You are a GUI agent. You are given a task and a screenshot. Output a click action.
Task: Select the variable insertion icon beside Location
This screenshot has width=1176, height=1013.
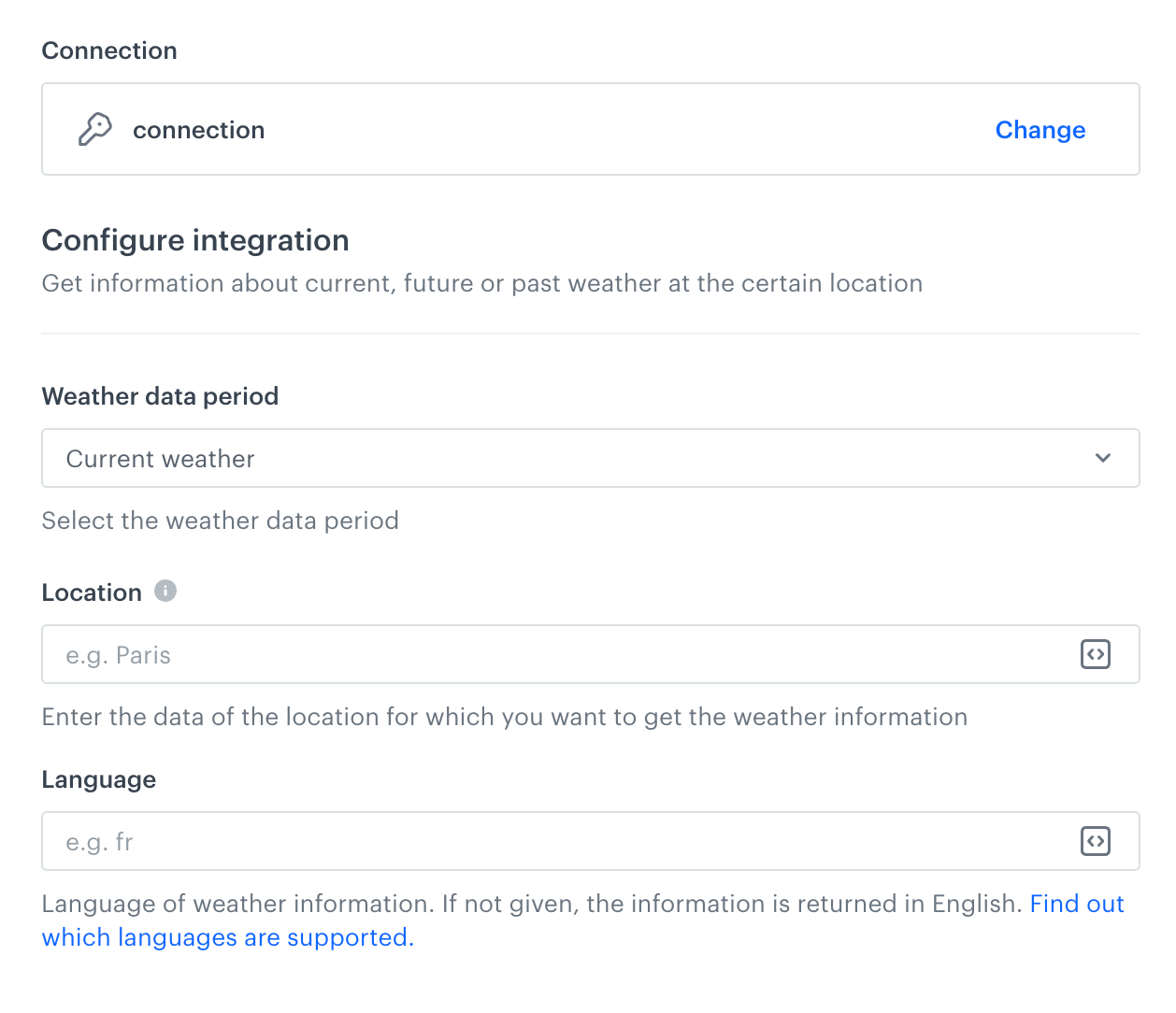point(1096,654)
